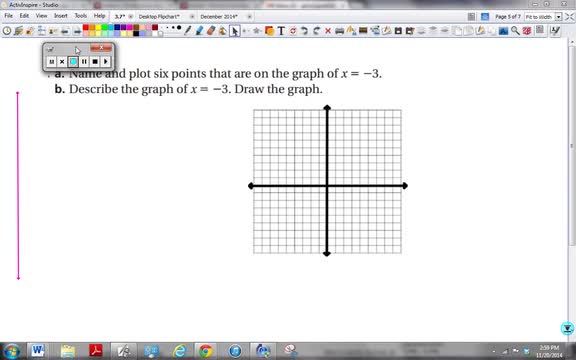Select the Eraser tool
576x360 pixels.
tap(210, 30)
